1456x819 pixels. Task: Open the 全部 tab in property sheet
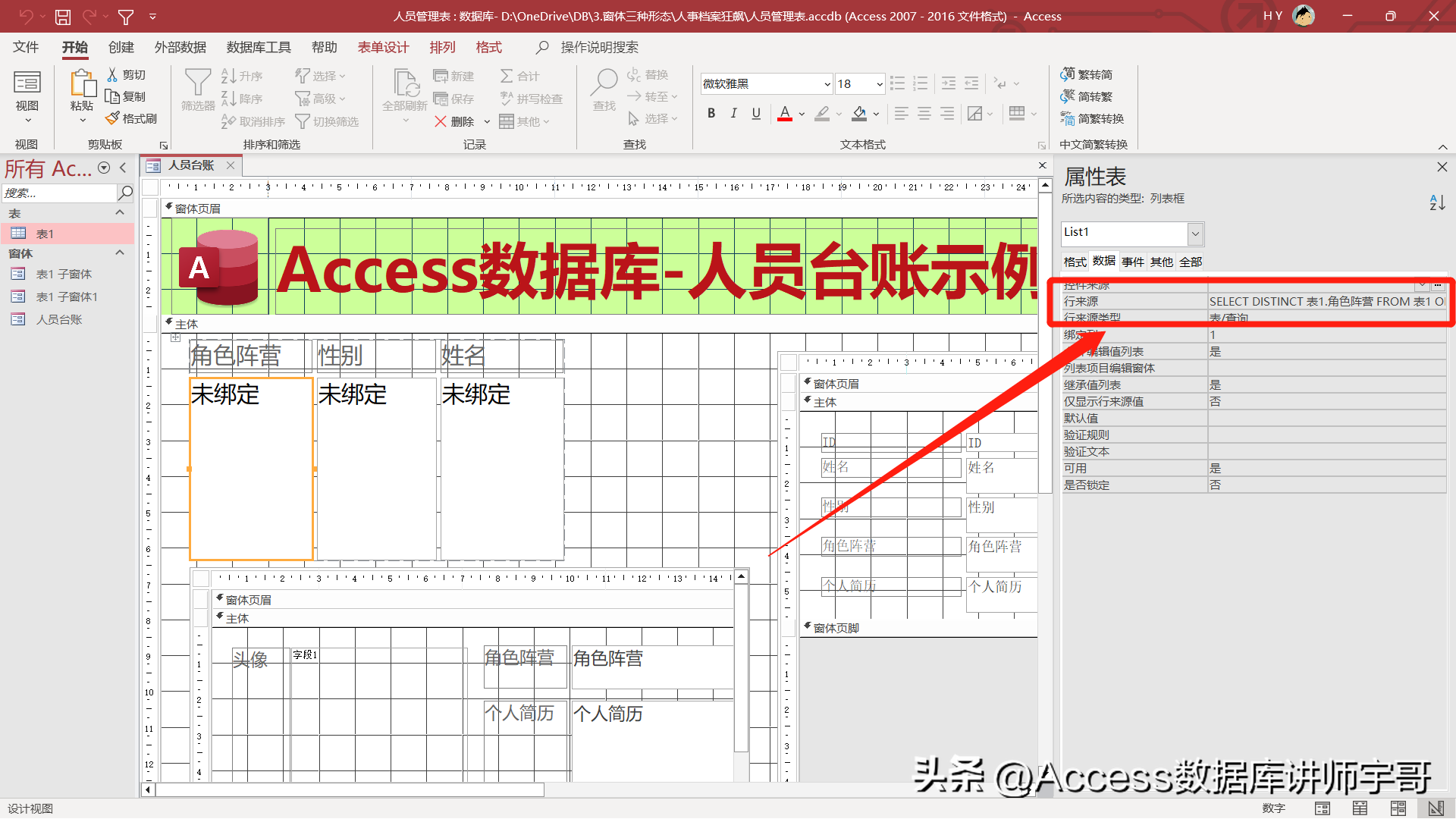coord(1191,262)
